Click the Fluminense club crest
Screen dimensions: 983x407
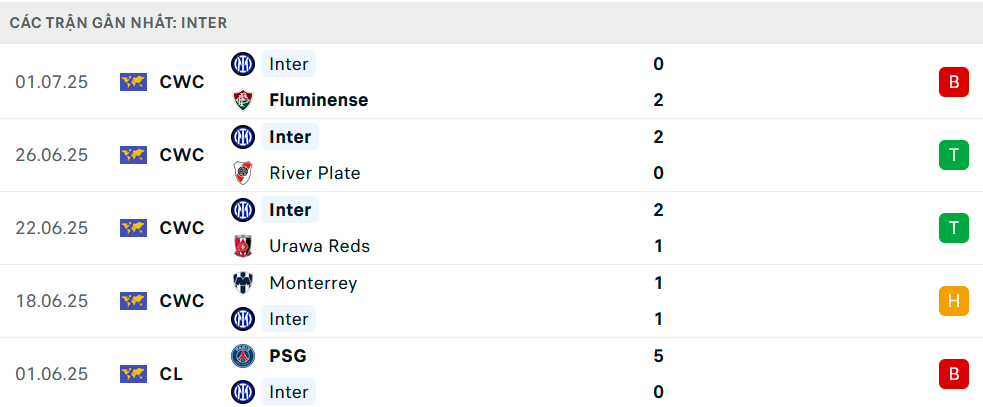(x=243, y=100)
